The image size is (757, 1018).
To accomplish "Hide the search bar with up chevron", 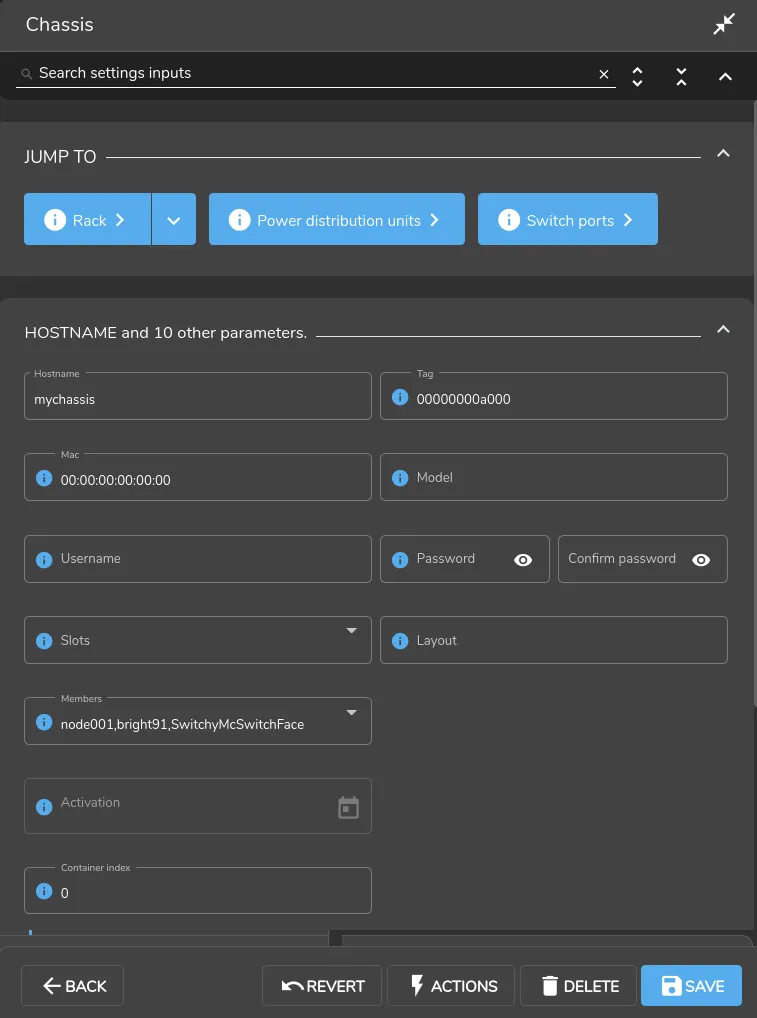I will point(725,77).
